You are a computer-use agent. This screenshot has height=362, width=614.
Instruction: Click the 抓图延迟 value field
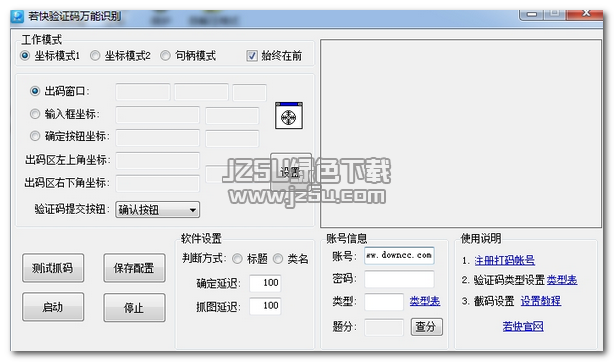point(265,306)
